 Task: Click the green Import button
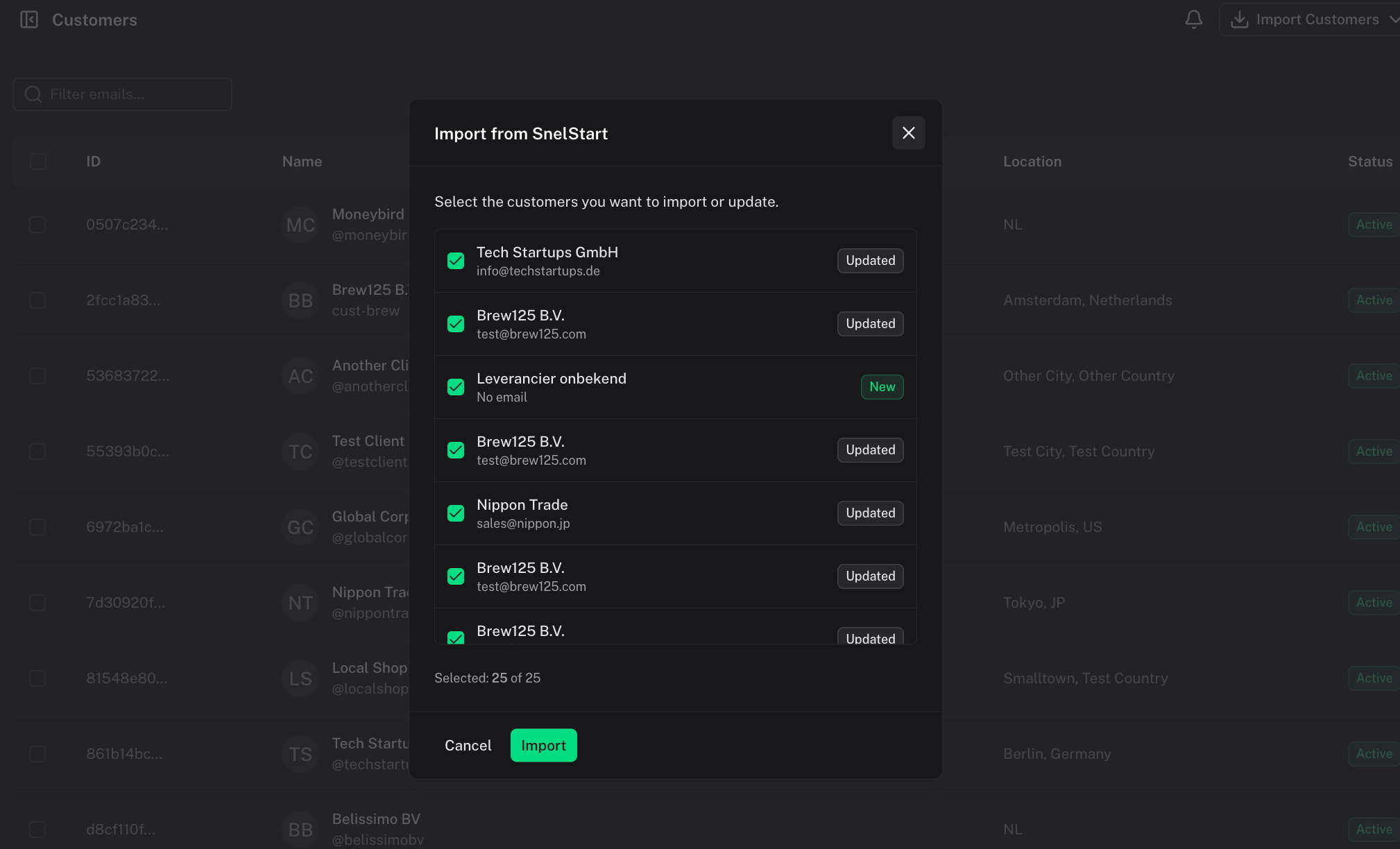543,745
